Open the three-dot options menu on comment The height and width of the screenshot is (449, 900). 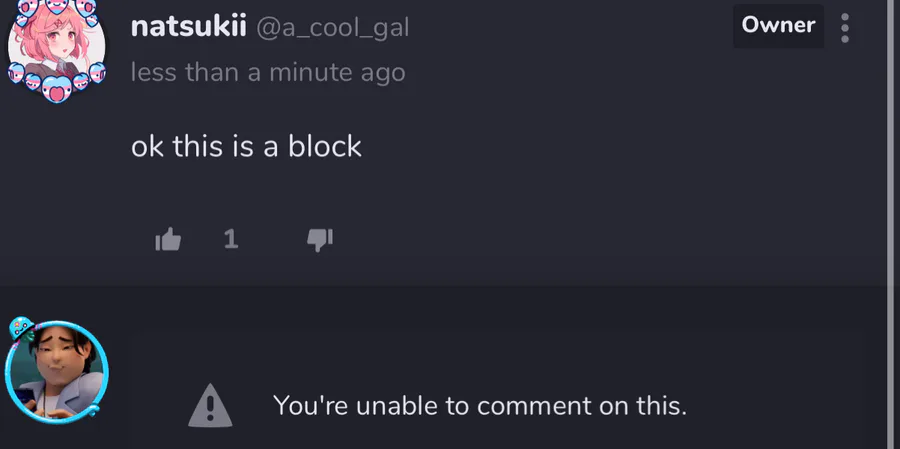pos(845,28)
